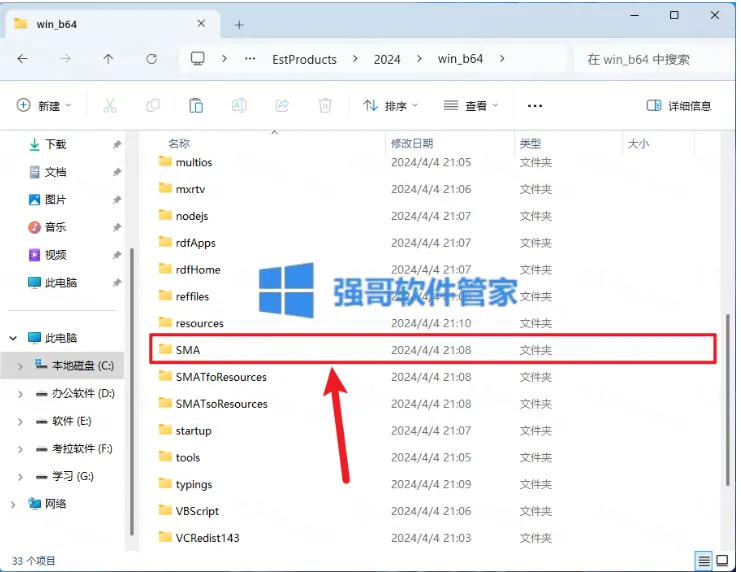The width and height of the screenshot is (741, 572).
Task: Add a new tab with plus button
Action: tap(239, 25)
